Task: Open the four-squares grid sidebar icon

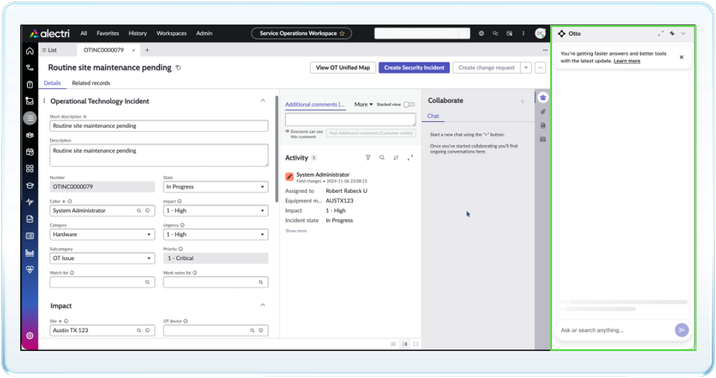Action: [30, 168]
